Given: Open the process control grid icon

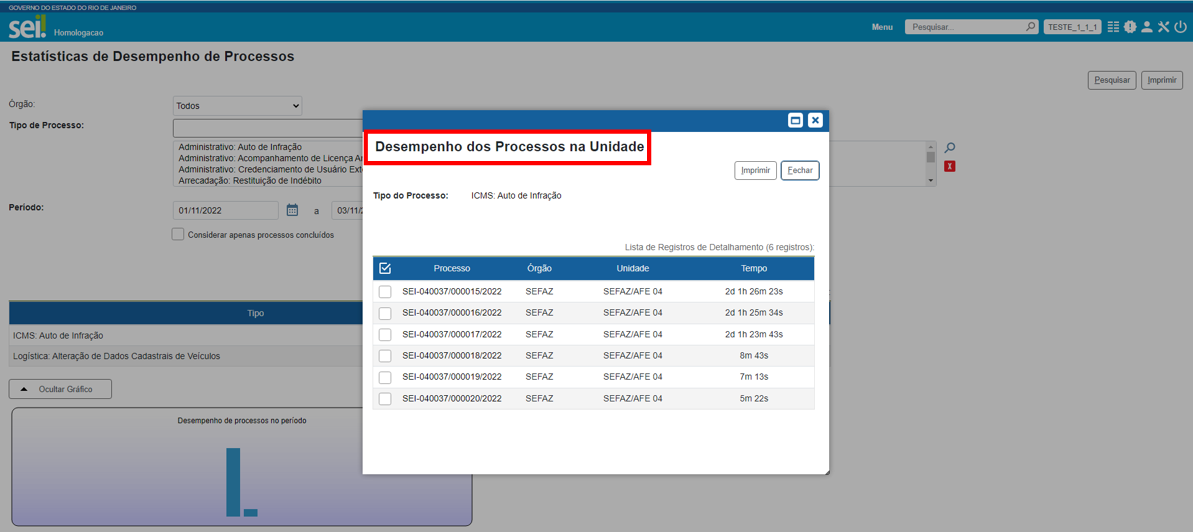Looking at the screenshot, I should tap(1113, 27).
